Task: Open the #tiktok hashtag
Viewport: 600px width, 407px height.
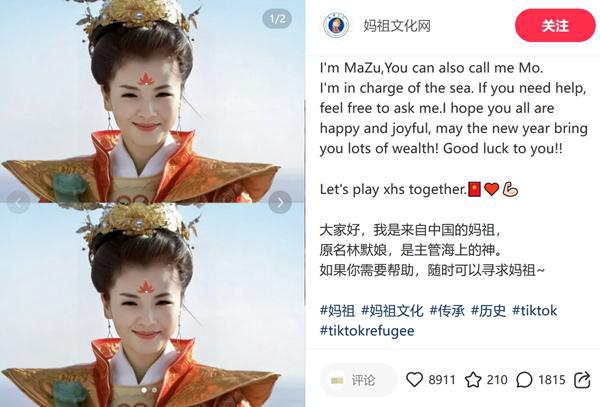Action: (535, 310)
